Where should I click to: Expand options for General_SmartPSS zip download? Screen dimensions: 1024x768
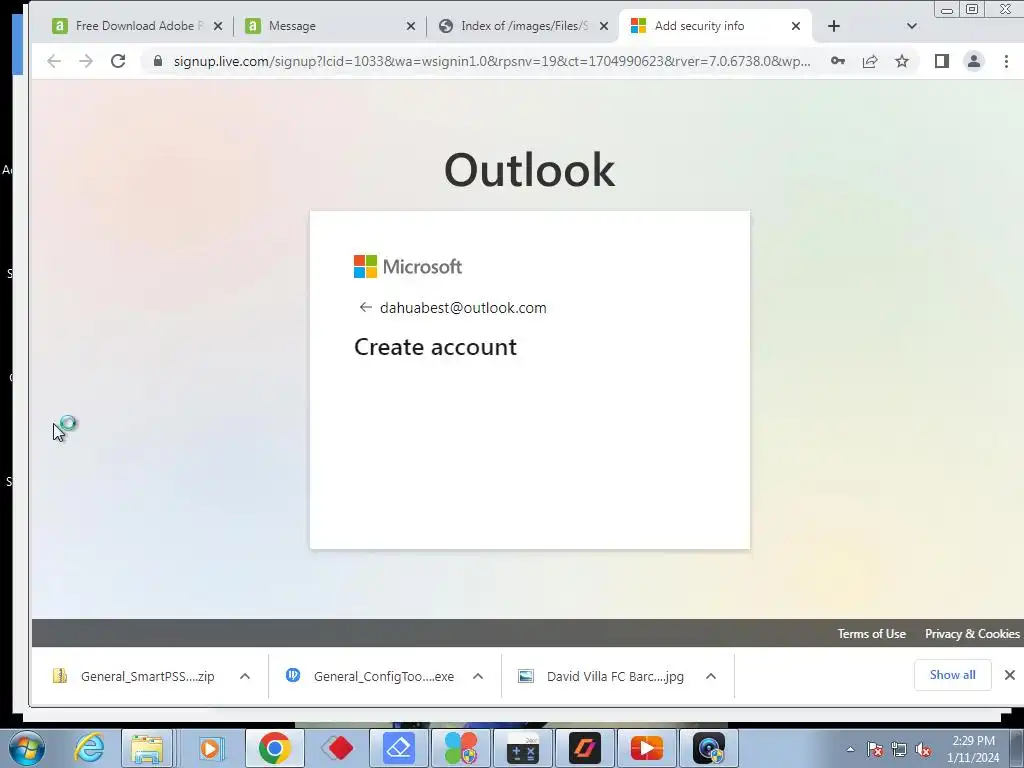pos(245,677)
